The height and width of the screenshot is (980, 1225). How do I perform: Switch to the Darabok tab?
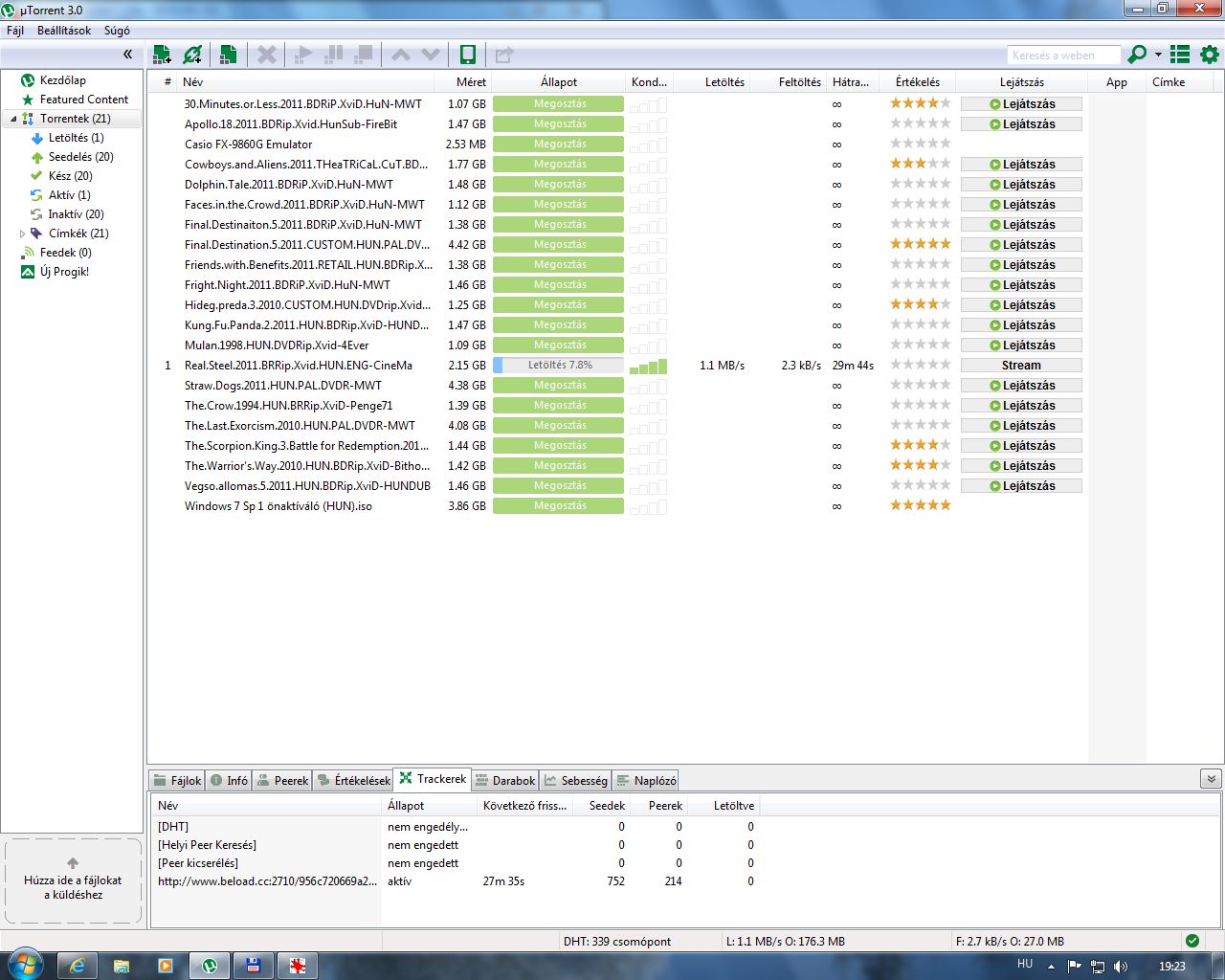point(504,780)
